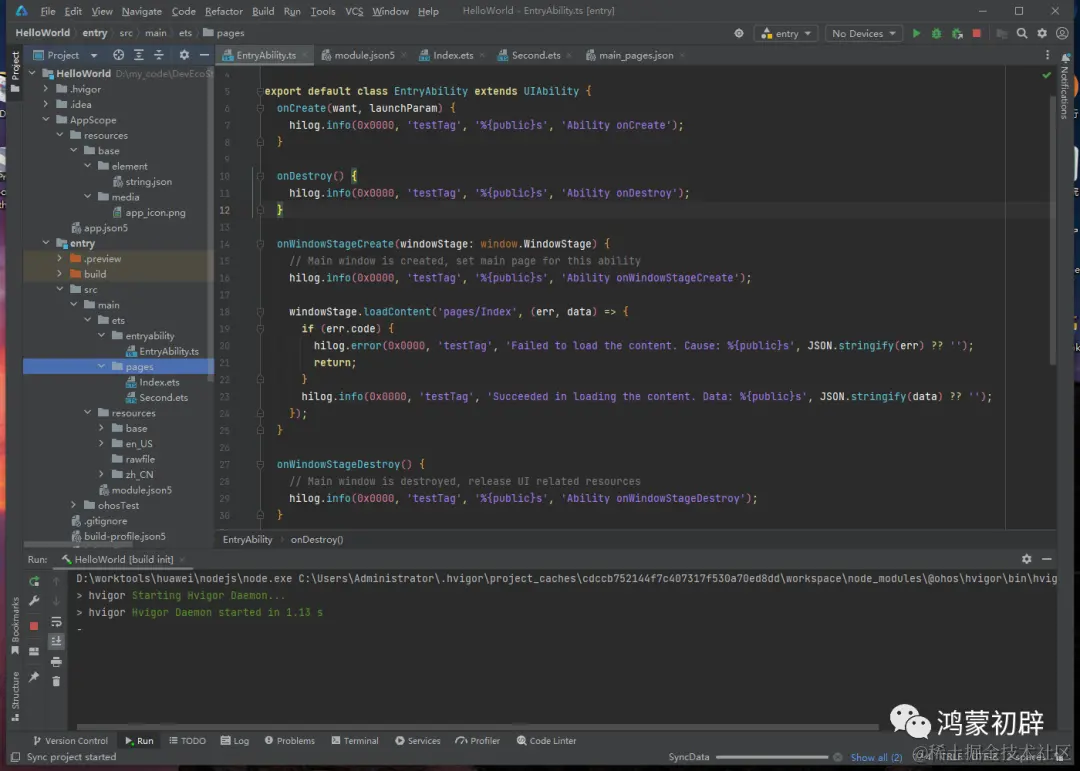
Task: Open the Terminal tool window
Action: [x=355, y=741]
